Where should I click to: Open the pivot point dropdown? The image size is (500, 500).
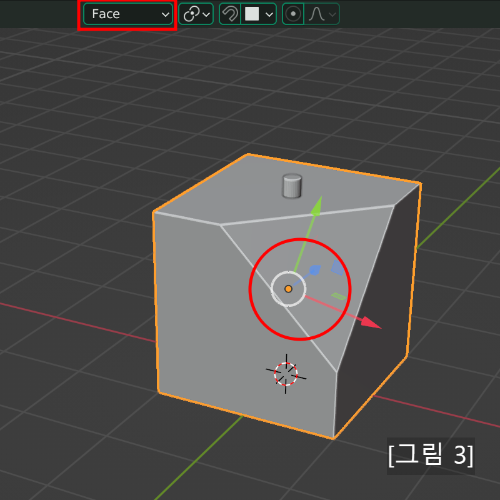tap(196, 14)
